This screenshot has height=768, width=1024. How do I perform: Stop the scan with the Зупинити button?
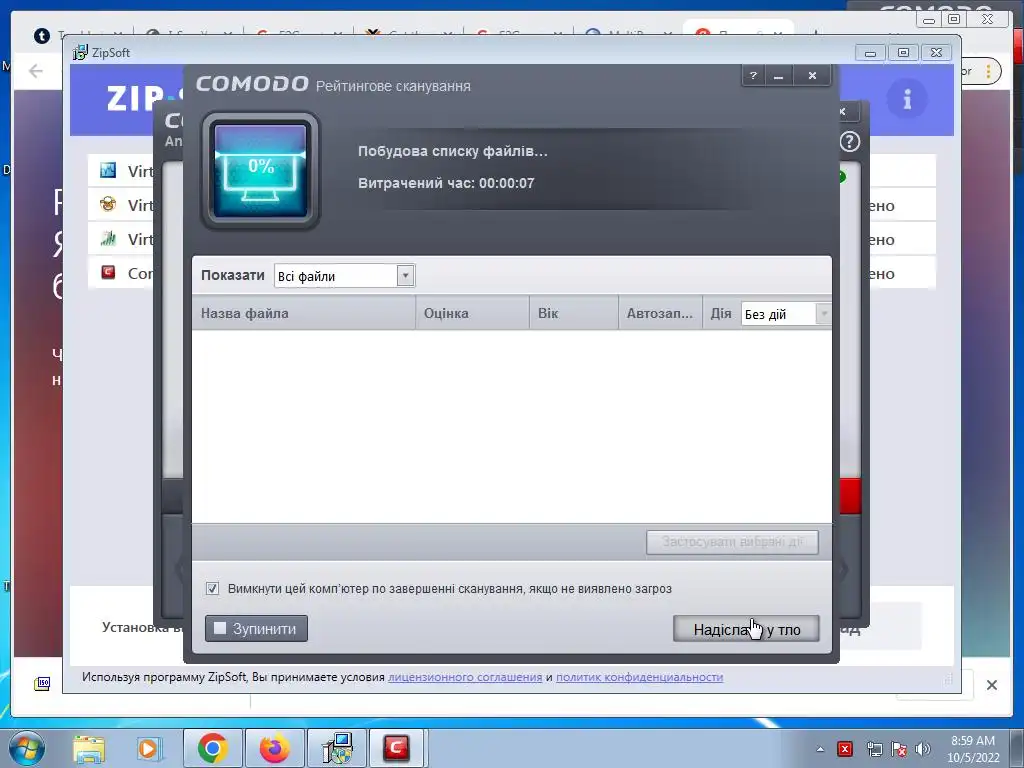(x=256, y=628)
